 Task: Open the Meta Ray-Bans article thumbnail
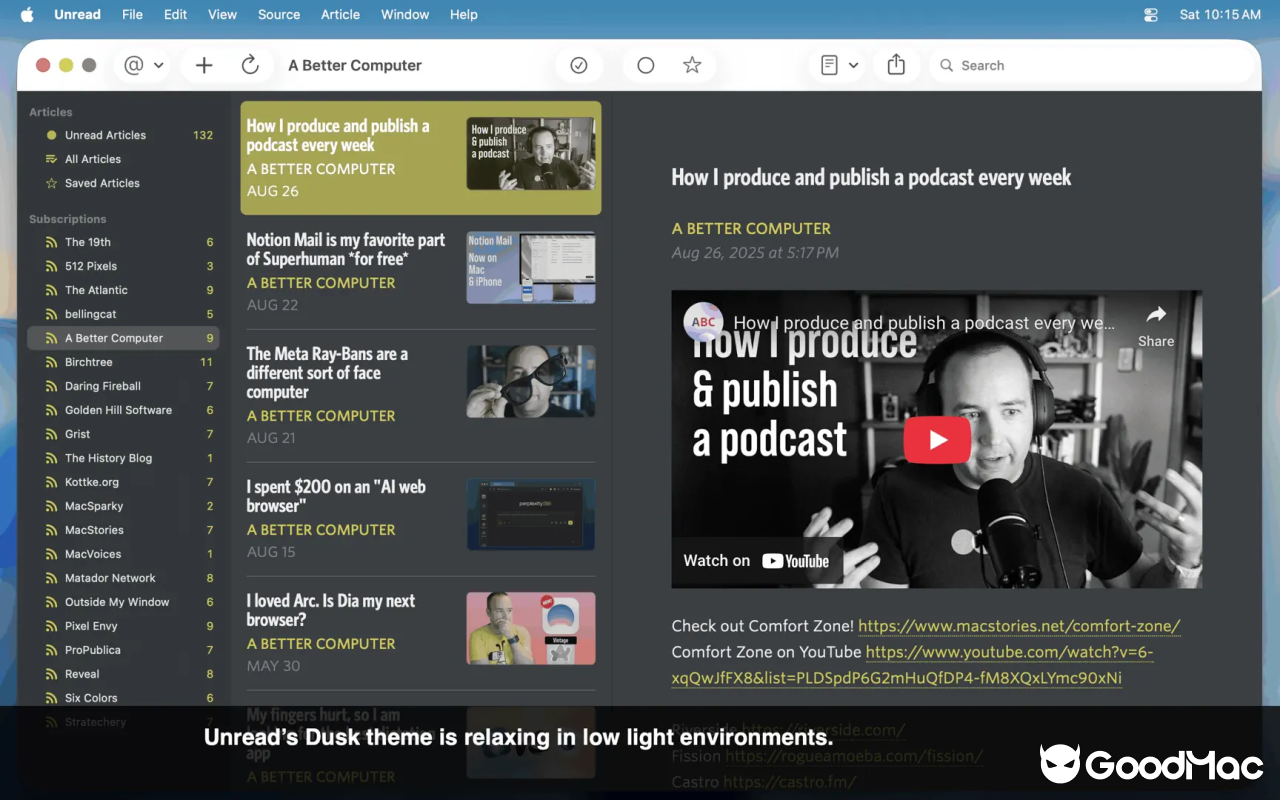tap(531, 381)
